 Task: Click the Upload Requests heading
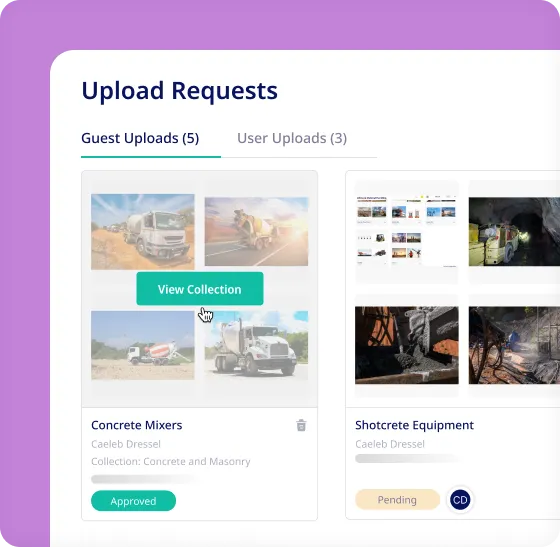[180, 91]
